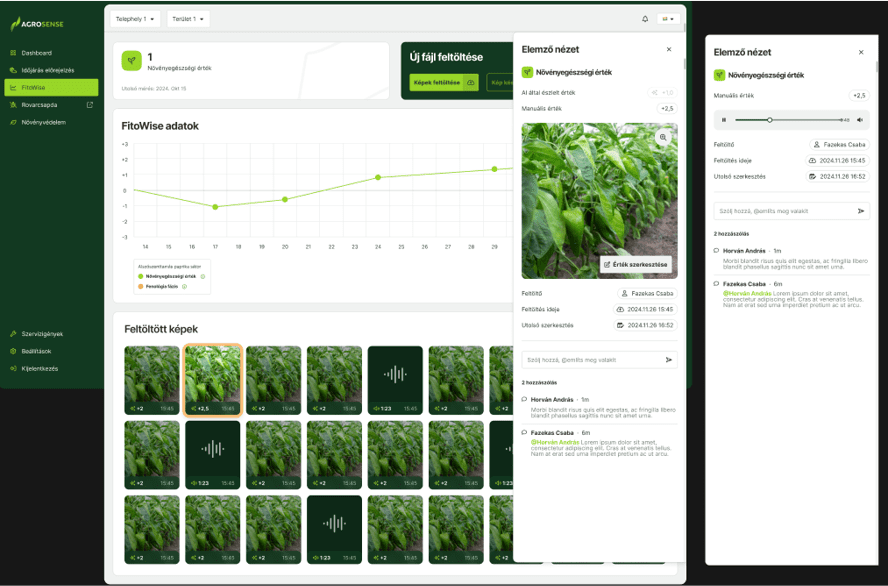888x586 pixels.
Task: Click the external link icon beside Rovarcsapda
Action: (x=90, y=105)
